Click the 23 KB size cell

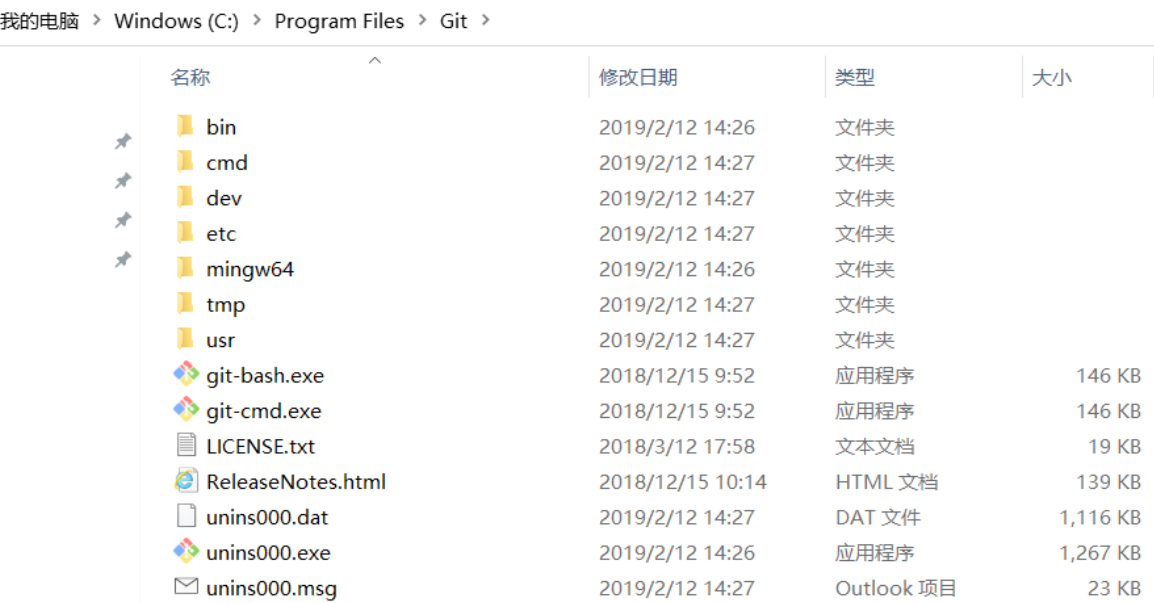point(1115,588)
